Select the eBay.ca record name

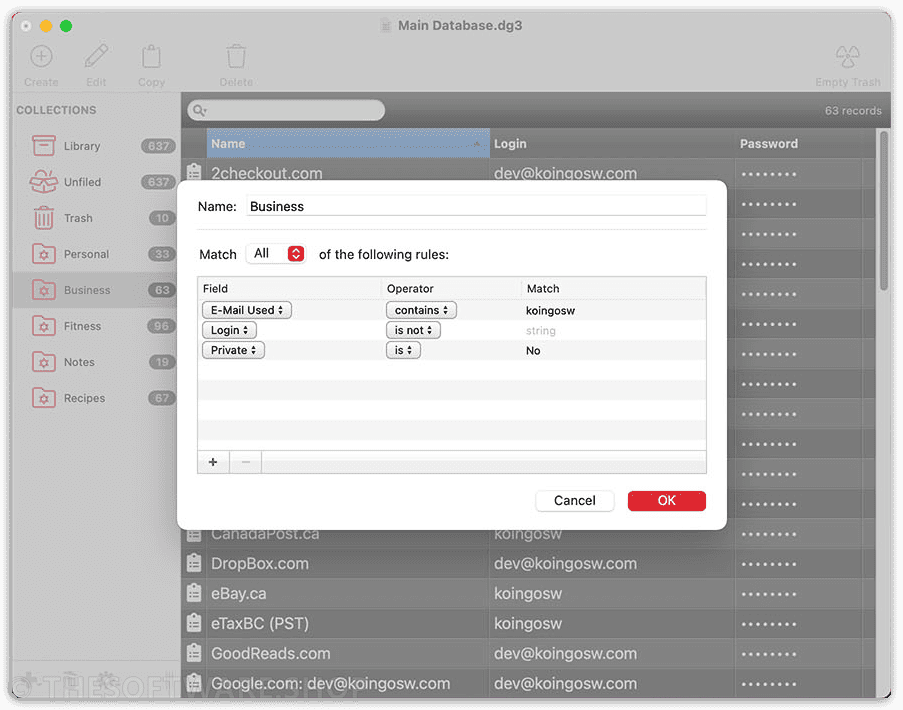238,593
